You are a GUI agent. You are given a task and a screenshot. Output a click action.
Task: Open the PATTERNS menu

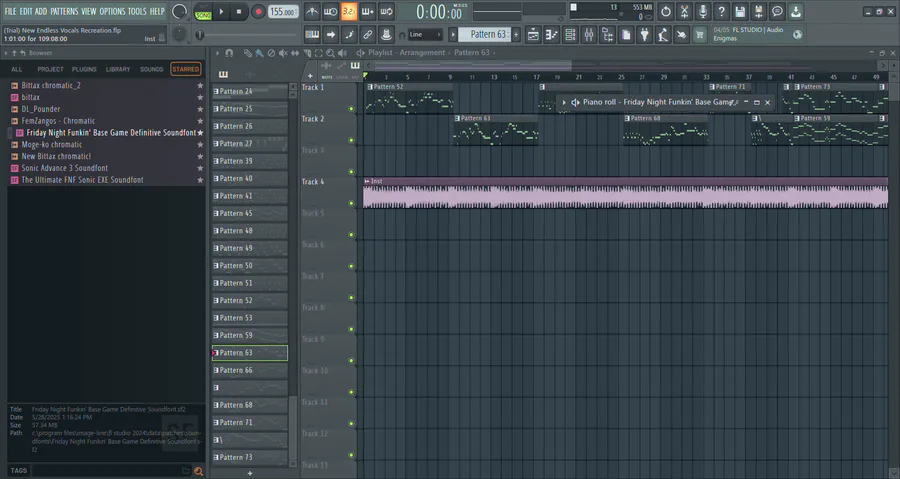[64, 11]
